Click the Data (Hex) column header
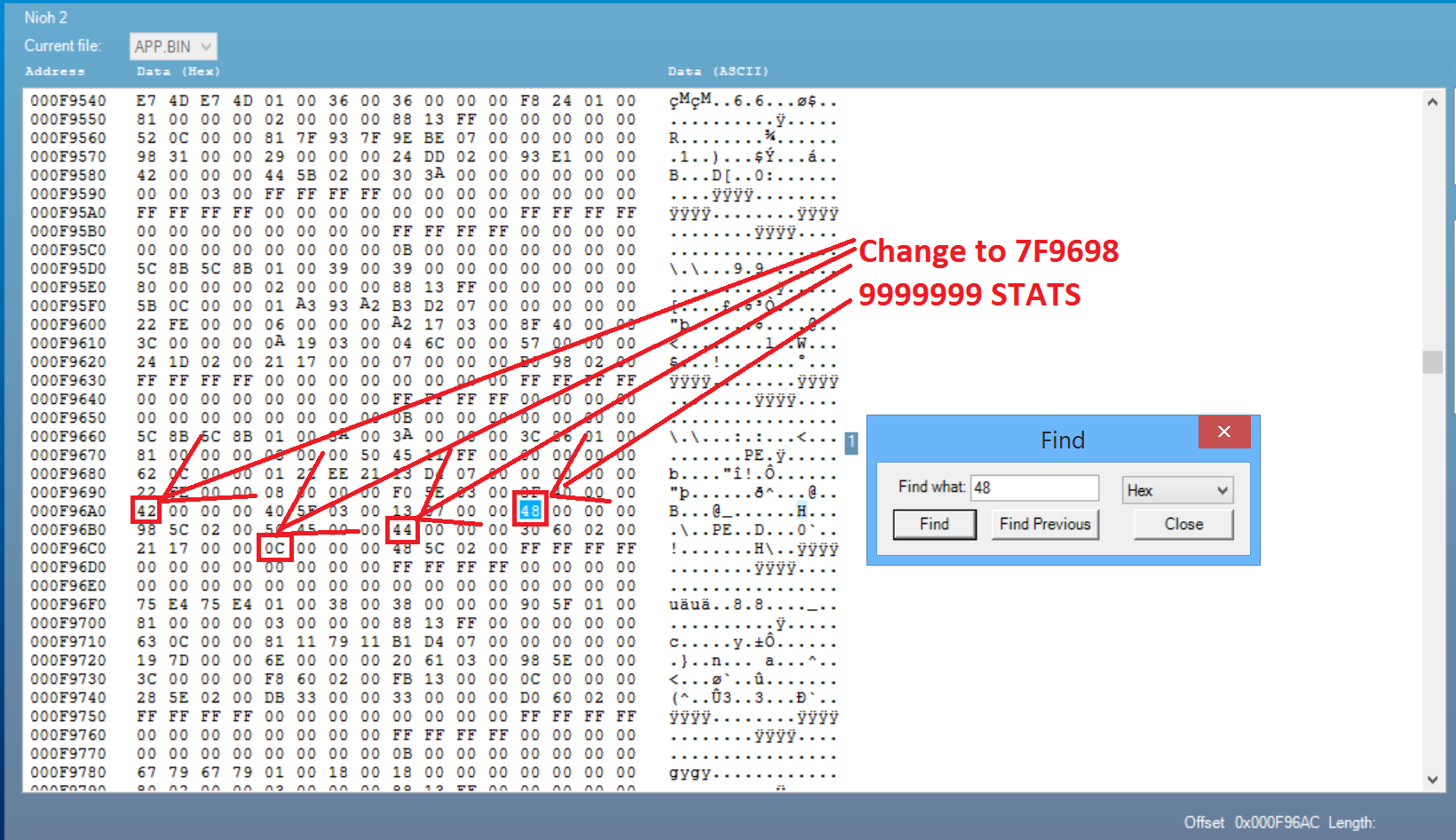 click(178, 71)
